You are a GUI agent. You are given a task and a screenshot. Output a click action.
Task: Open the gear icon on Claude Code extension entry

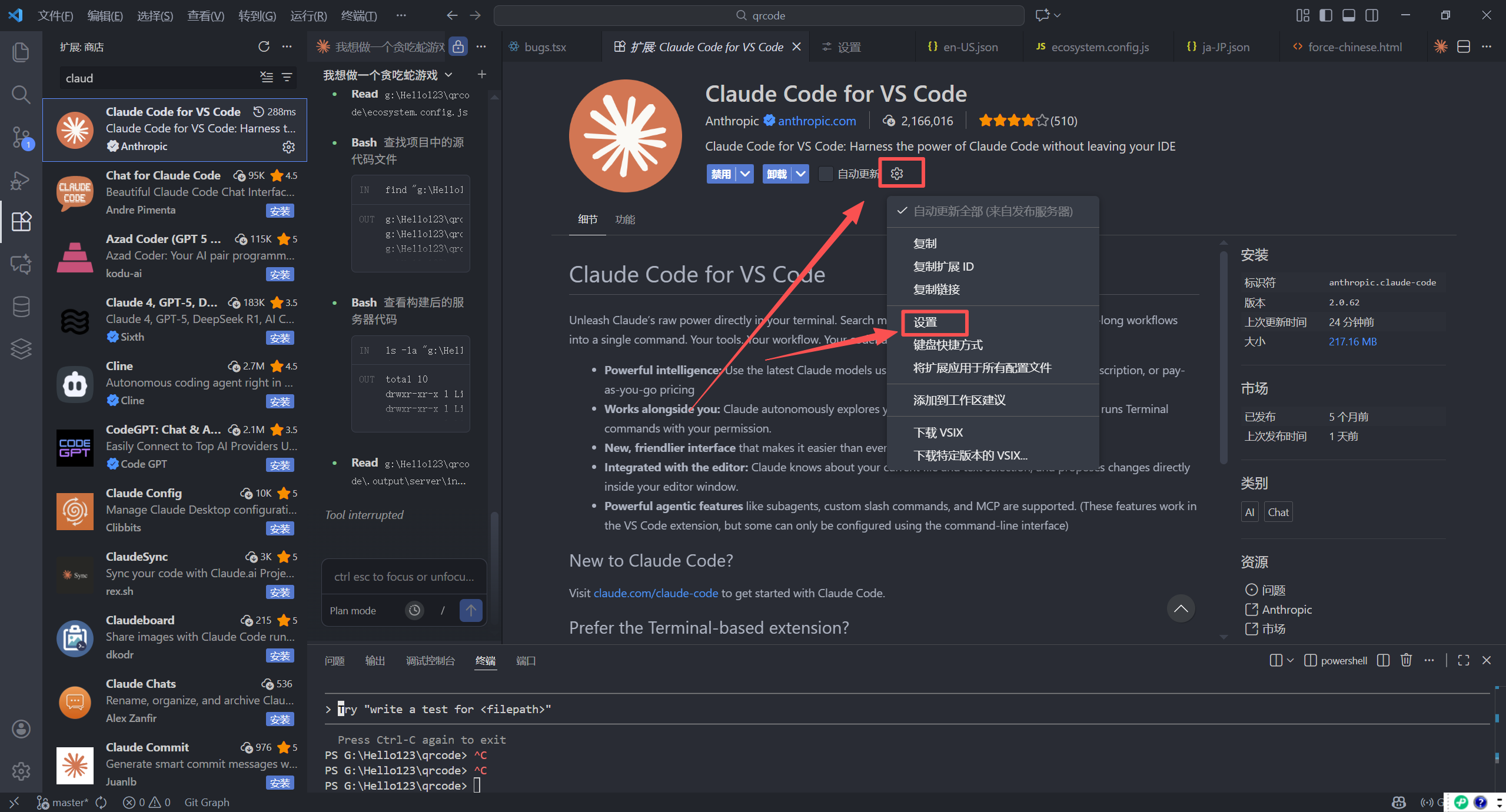pyautogui.click(x=288, y=147)
